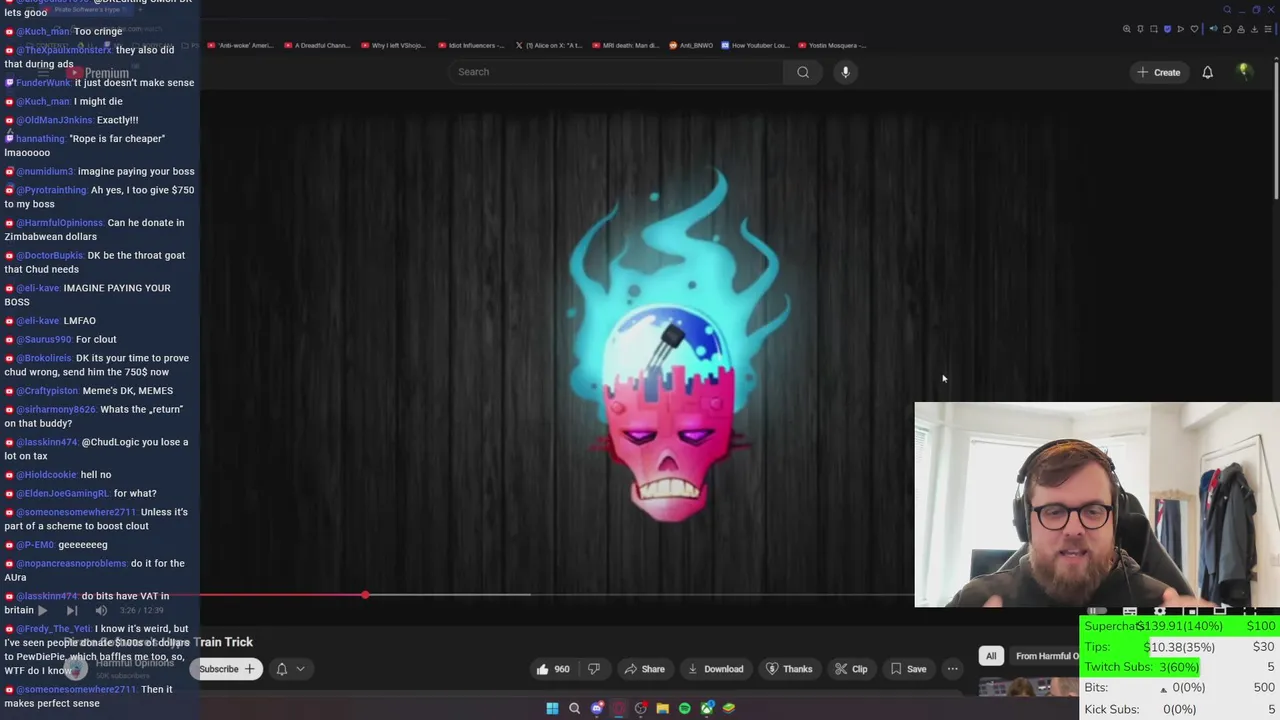This screenshot has width=1280, height=720.
Task: Open Windows taskbar search
Action: click(x=574, y=708)
